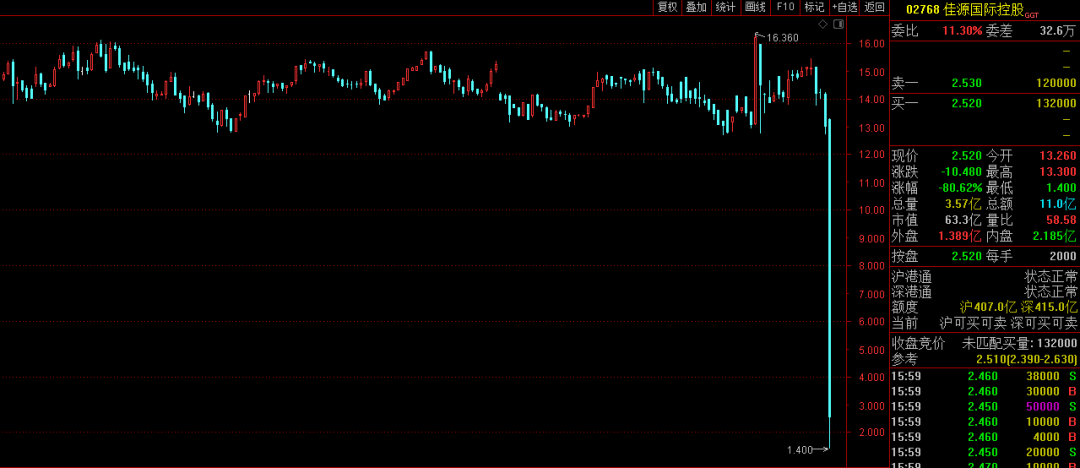Click the 涨跌 value -10.480

pos(963,172)
